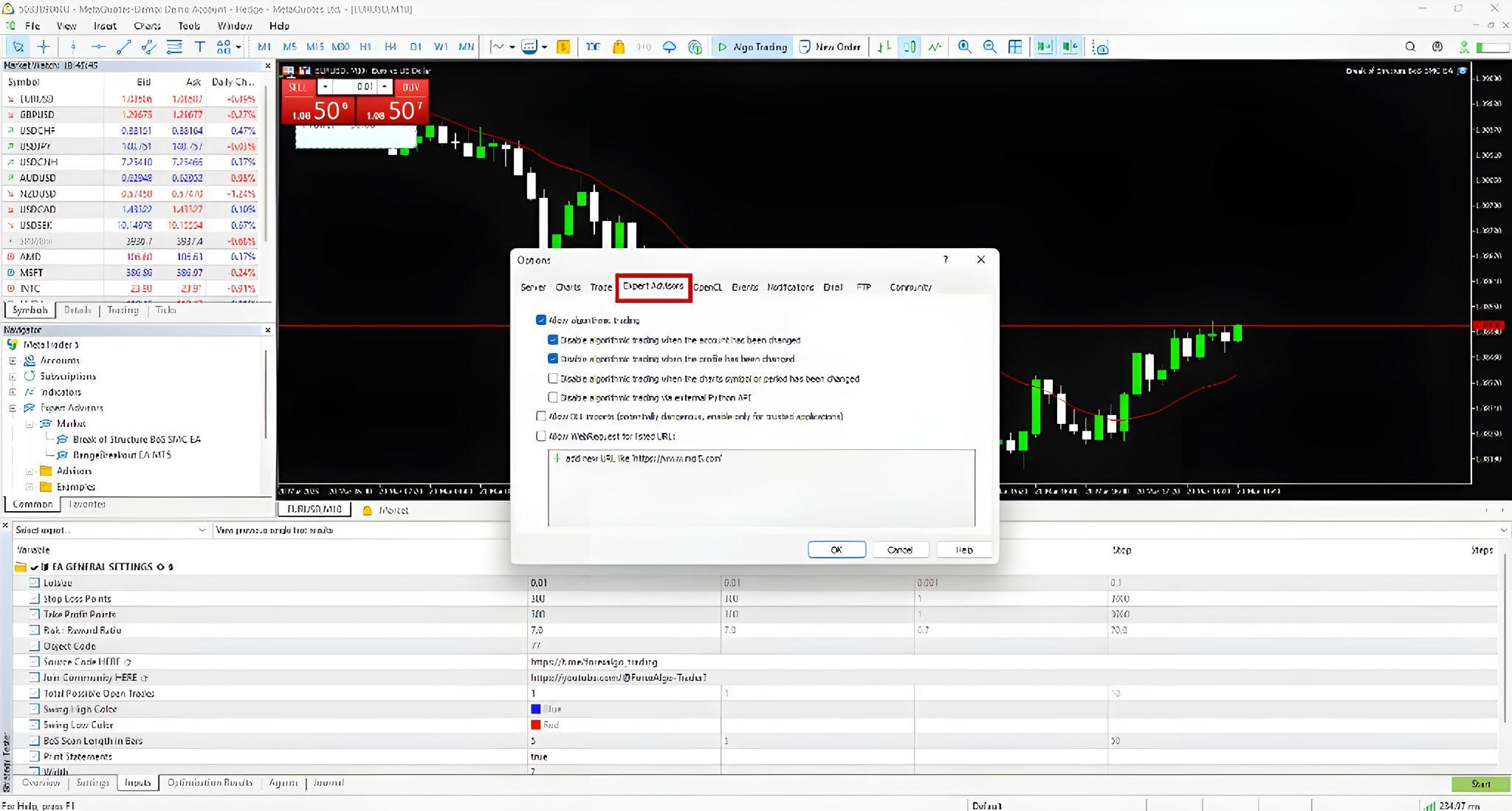Expand the Accounts node in Navigator
This screenshot has height=811, width=1512.
(x=13, y=360)
